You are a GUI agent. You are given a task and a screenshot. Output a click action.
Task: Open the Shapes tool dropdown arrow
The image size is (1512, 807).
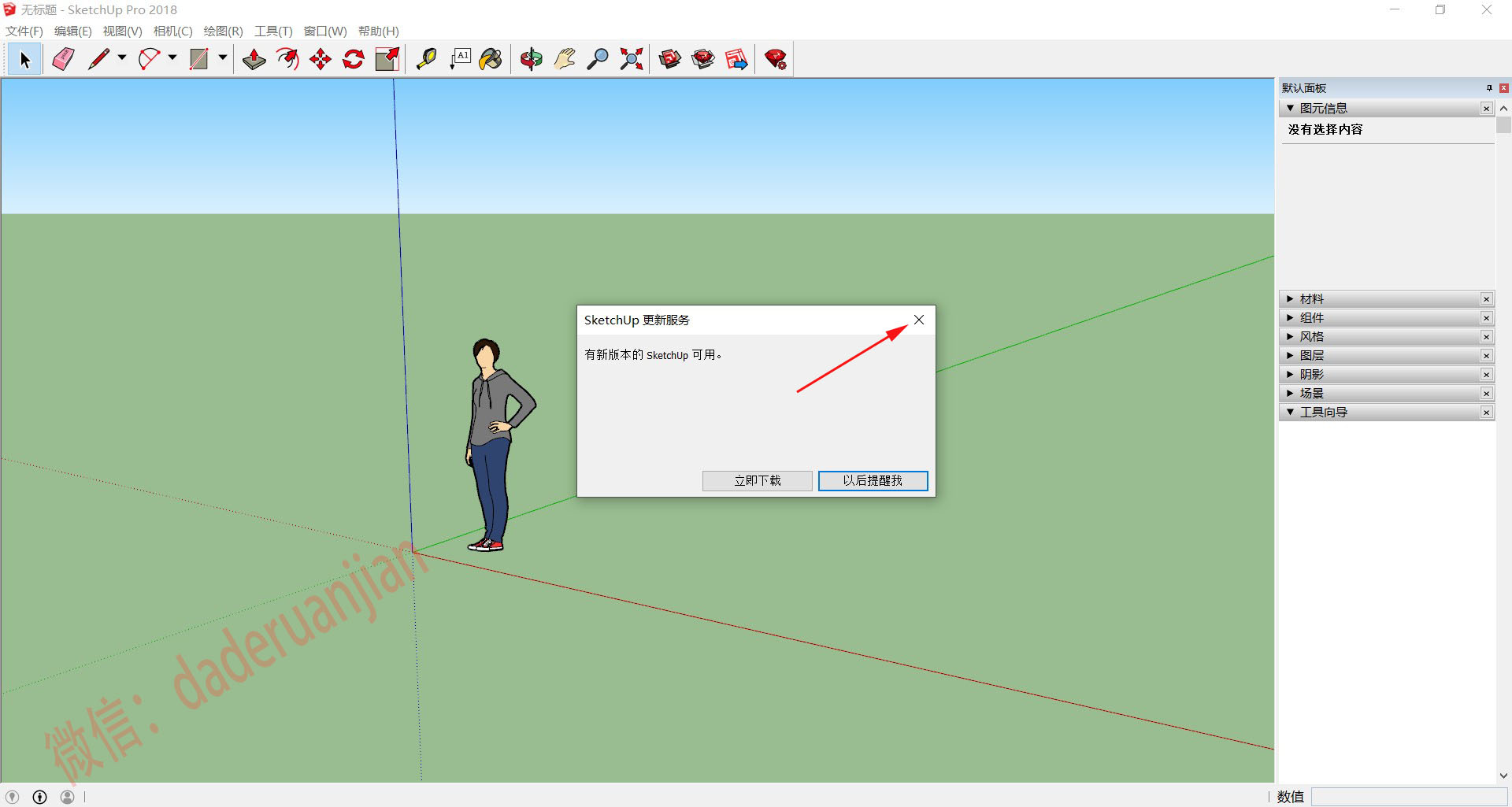(x=223, y=57)
